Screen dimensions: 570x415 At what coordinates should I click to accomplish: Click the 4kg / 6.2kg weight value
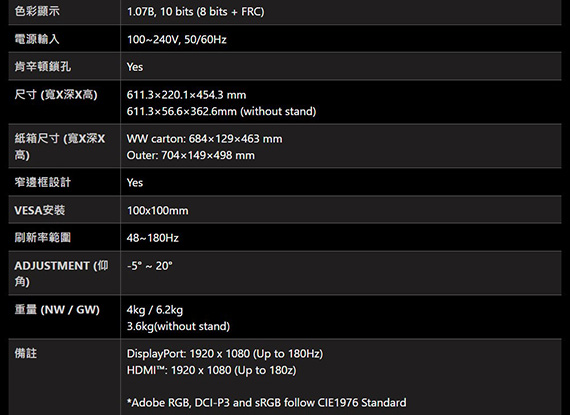(155, 310)
